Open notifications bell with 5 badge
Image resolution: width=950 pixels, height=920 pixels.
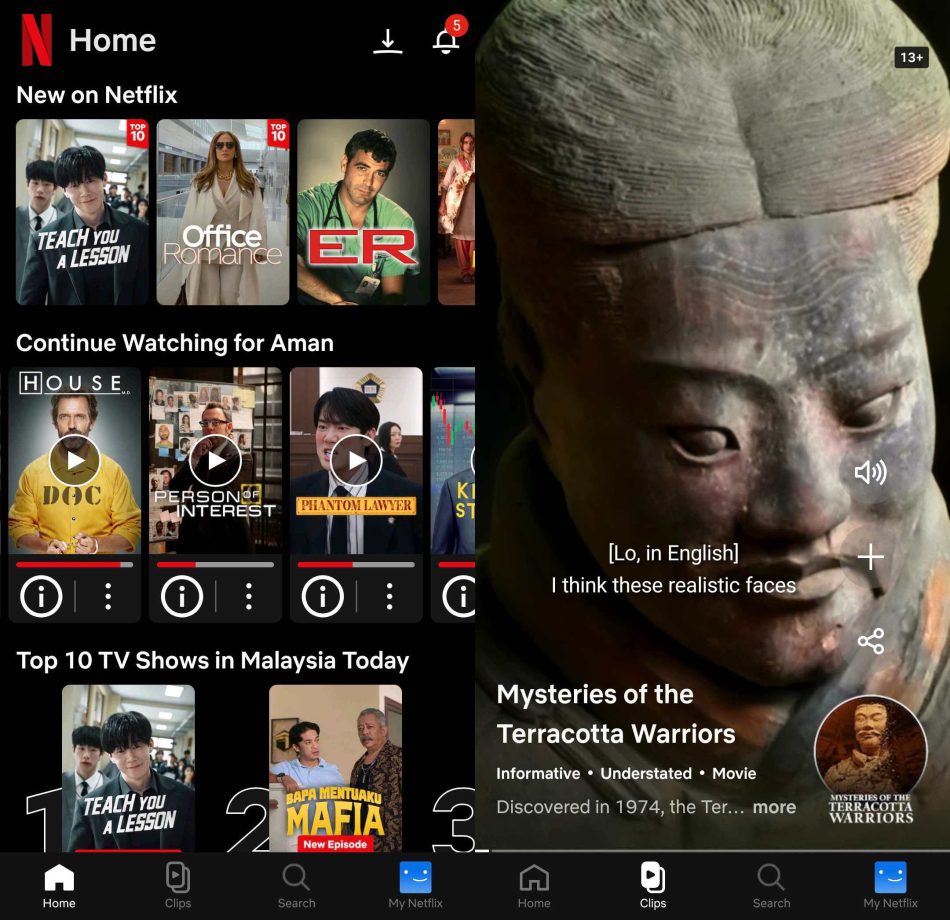coord(449,36)
